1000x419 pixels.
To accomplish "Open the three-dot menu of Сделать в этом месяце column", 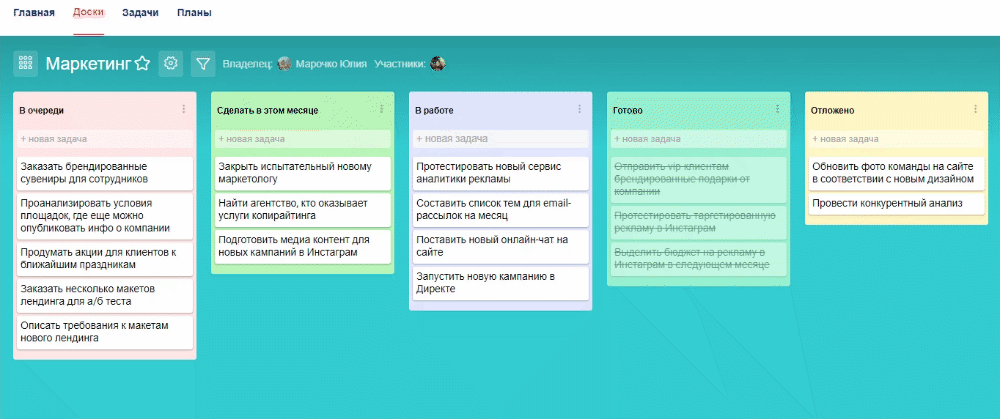I will click(x=382, y=109).
